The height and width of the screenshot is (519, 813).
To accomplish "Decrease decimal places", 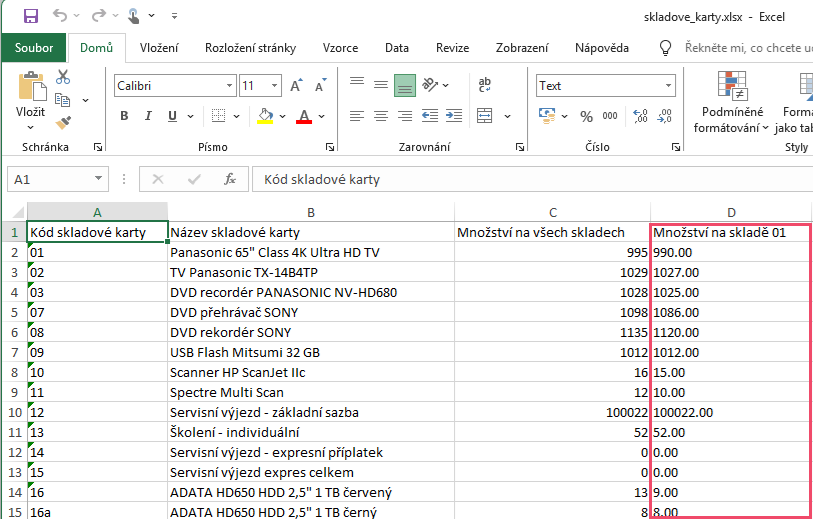I will pos(664,116).
